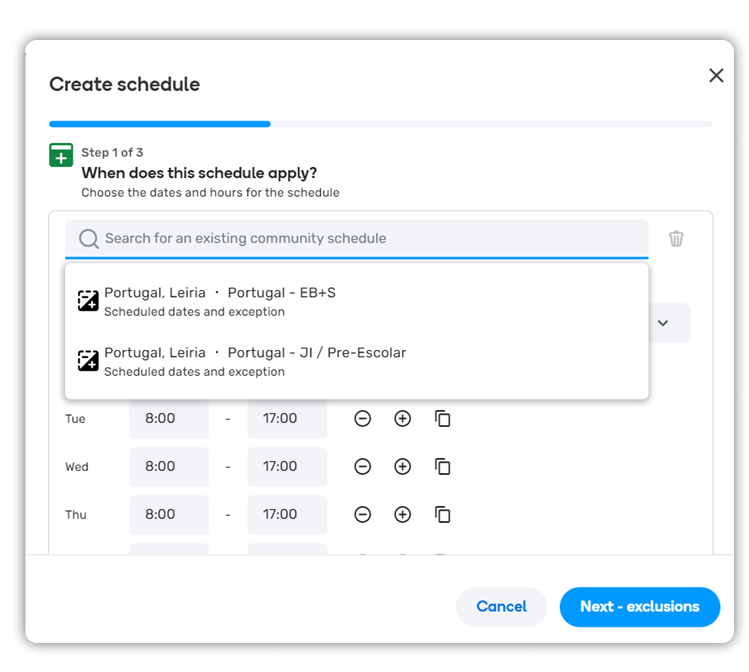Image resolution: width=749 pixels, height=672 pixels.
Task: Expand the dropdown chevron behind the suggestions
Action: coord(663,323)
